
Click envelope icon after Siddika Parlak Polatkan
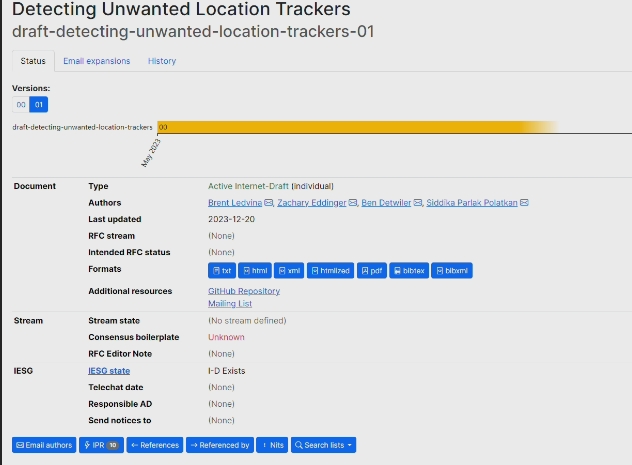click(524, 203)
